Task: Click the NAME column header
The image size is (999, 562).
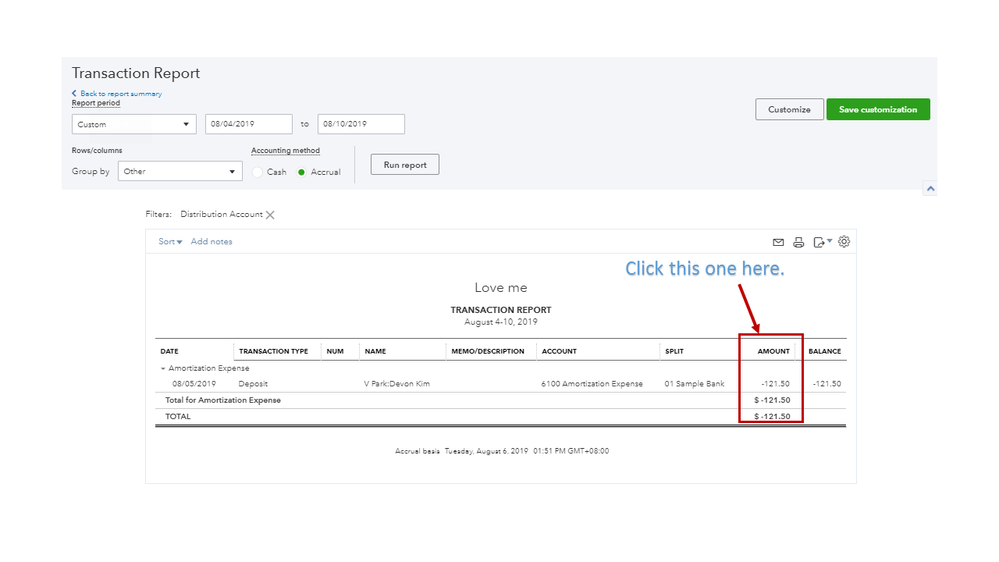Action: (x=375, y=351)
